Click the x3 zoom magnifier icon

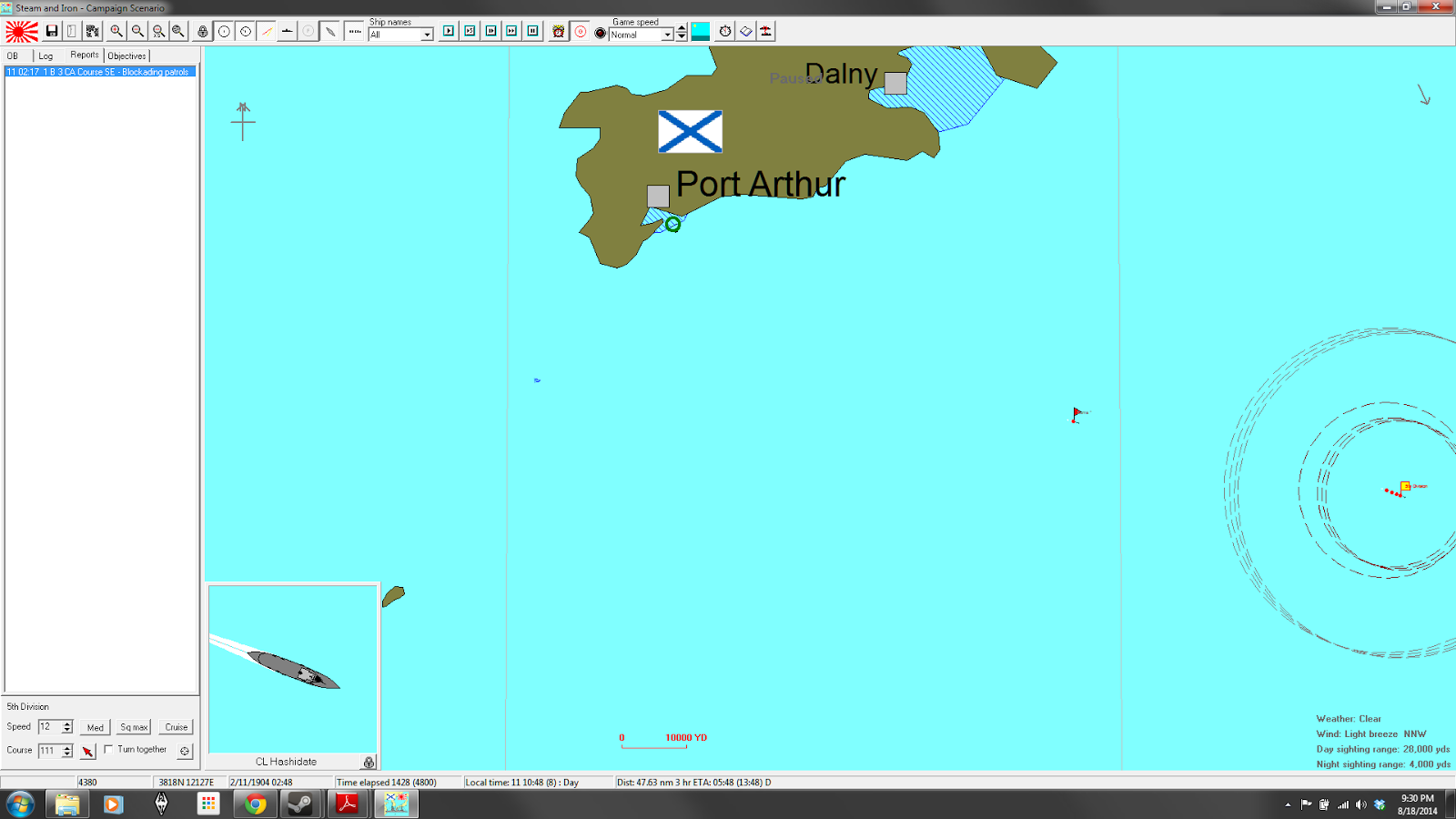158,32
